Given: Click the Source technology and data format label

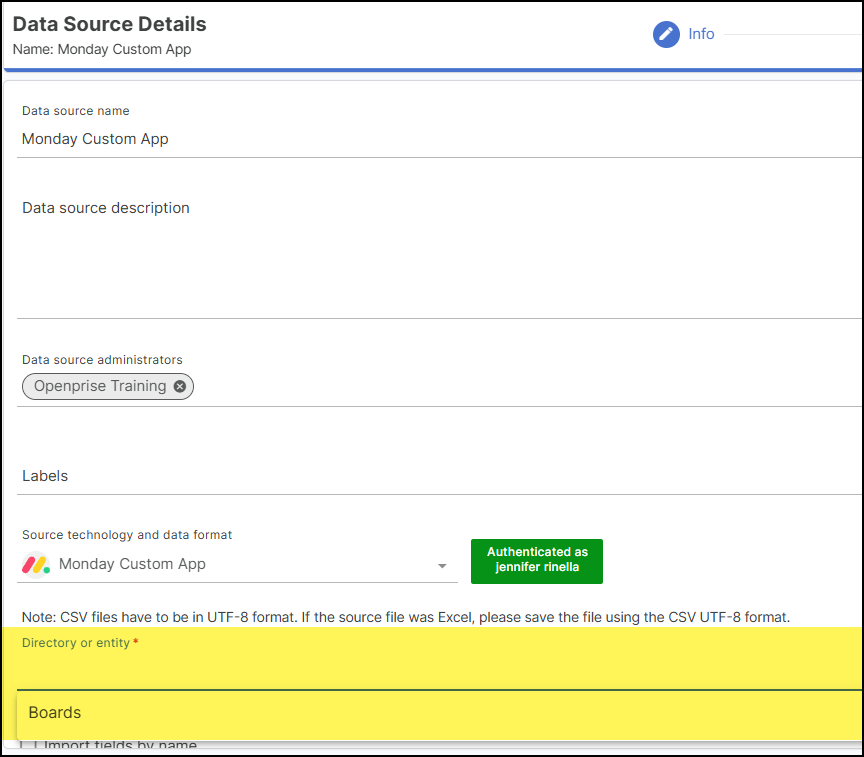Looking at the screenshot, I should [x=127, y=535].
